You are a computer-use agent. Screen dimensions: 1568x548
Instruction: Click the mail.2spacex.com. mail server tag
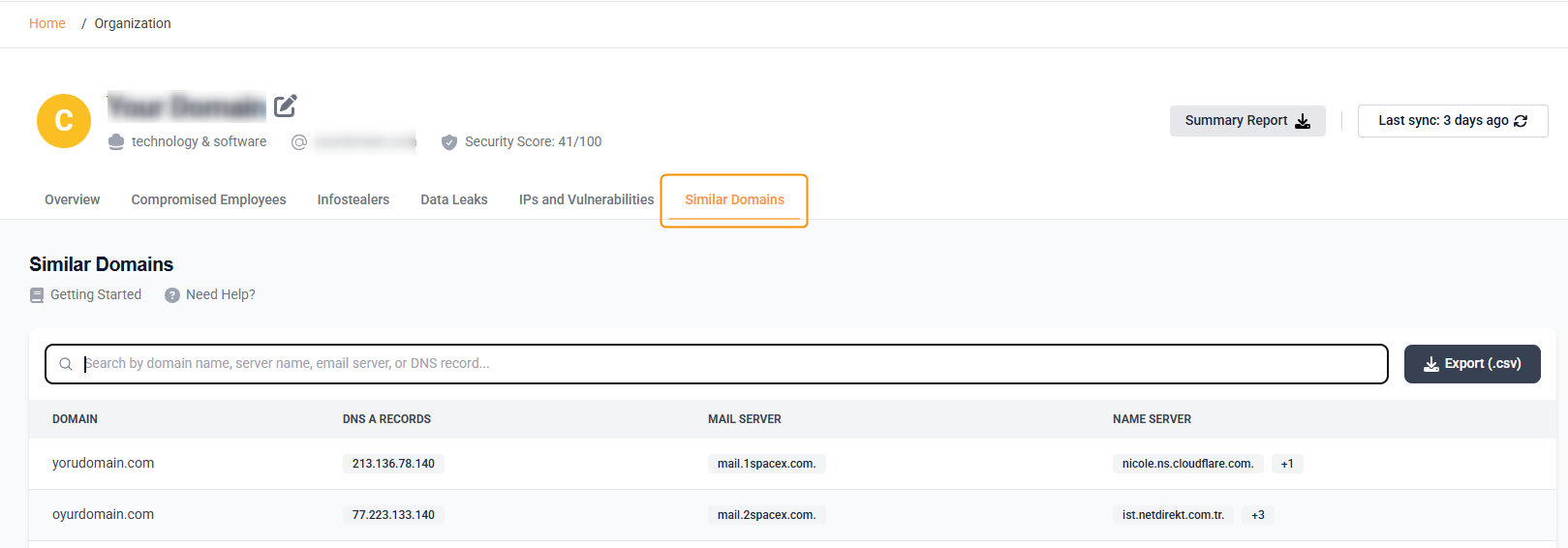[766, 515]
